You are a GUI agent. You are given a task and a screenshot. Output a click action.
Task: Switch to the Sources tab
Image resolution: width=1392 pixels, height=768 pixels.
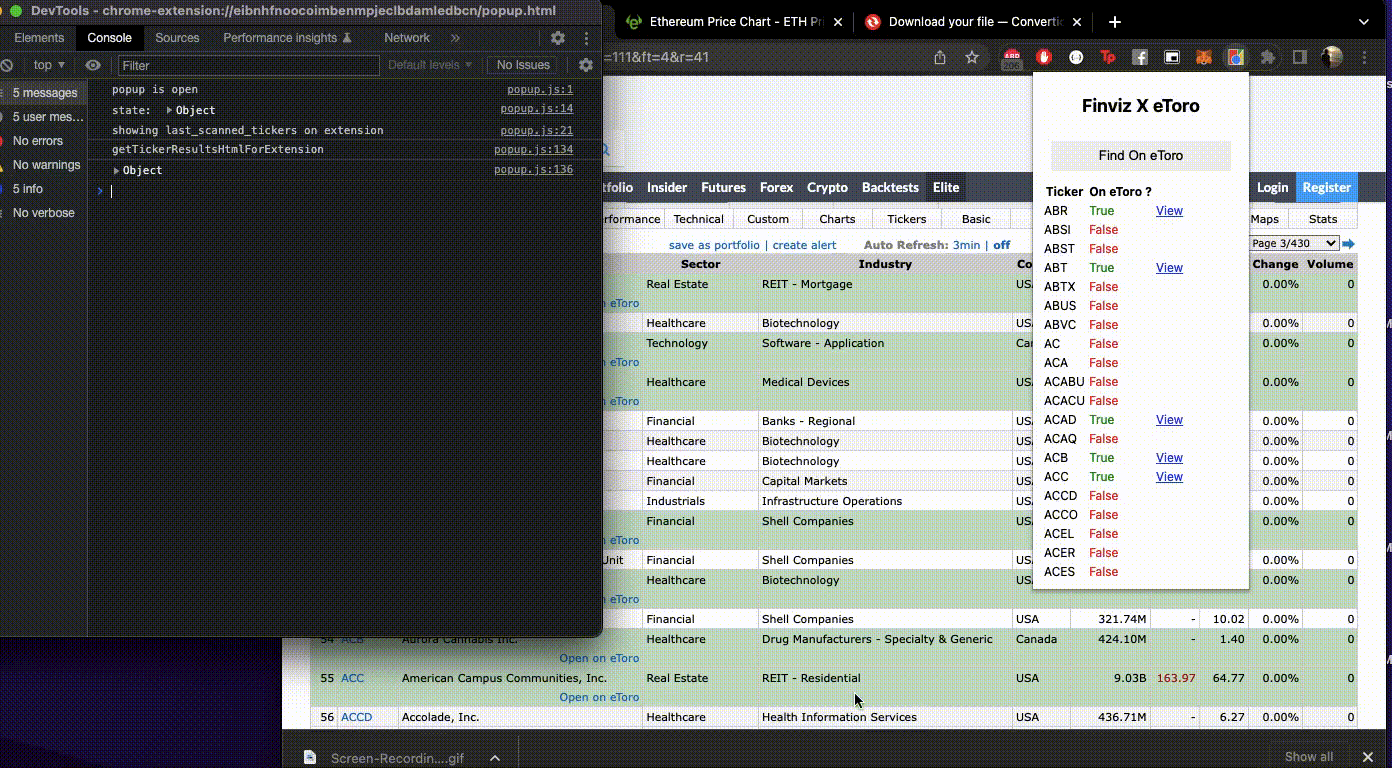click(x=177, y=38)
